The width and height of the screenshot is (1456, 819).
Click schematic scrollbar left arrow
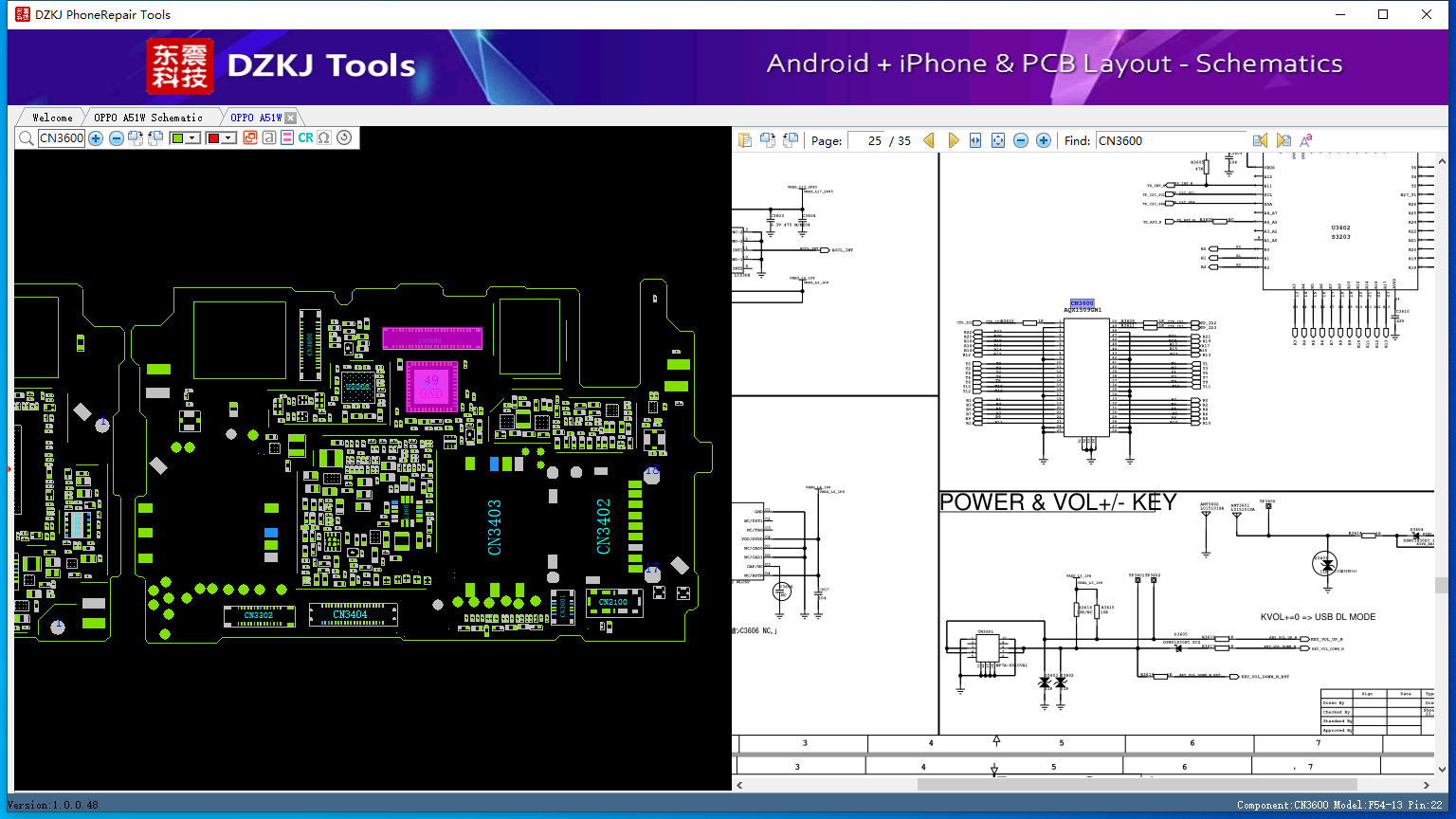point(739,785)
